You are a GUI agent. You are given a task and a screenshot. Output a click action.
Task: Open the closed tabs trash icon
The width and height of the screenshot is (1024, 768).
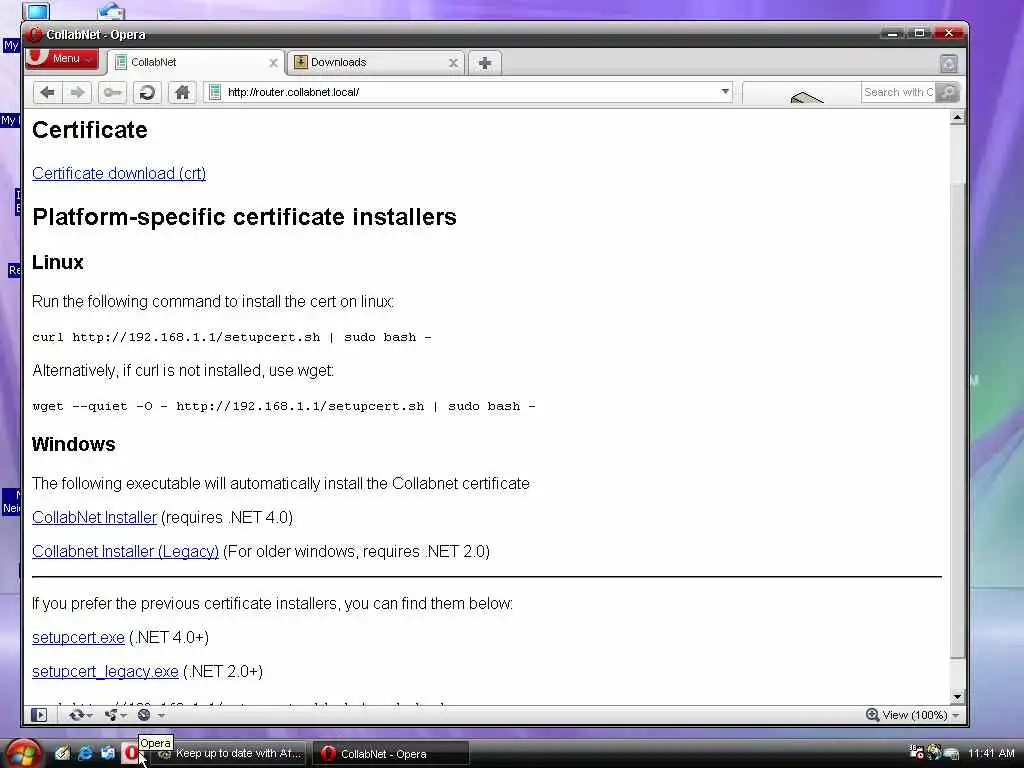coord(948,63)
